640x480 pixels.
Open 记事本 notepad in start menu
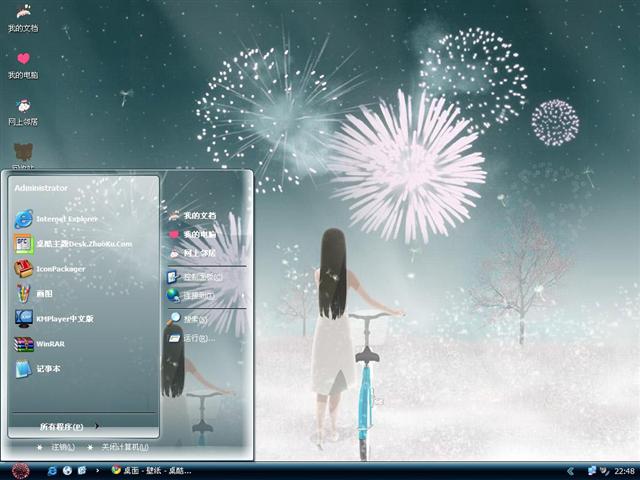pyautogui.click(x=38, y=369)
